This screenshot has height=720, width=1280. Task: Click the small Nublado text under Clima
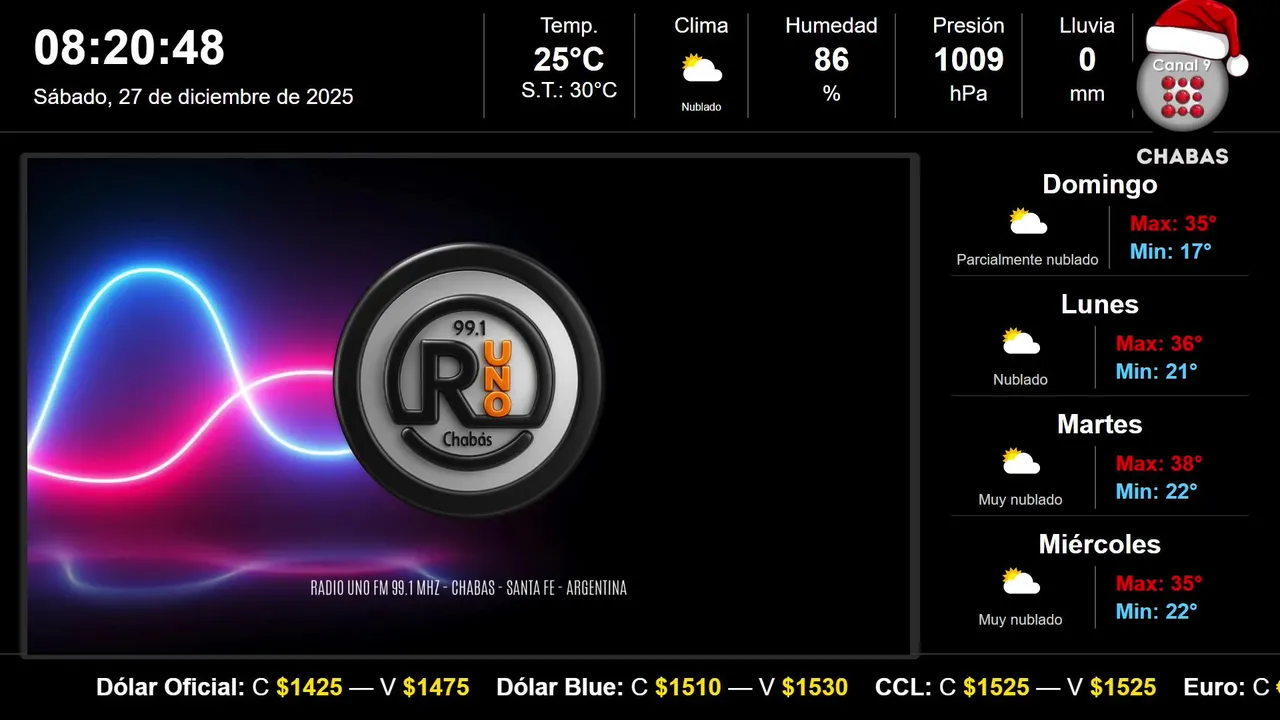point(701,107)
